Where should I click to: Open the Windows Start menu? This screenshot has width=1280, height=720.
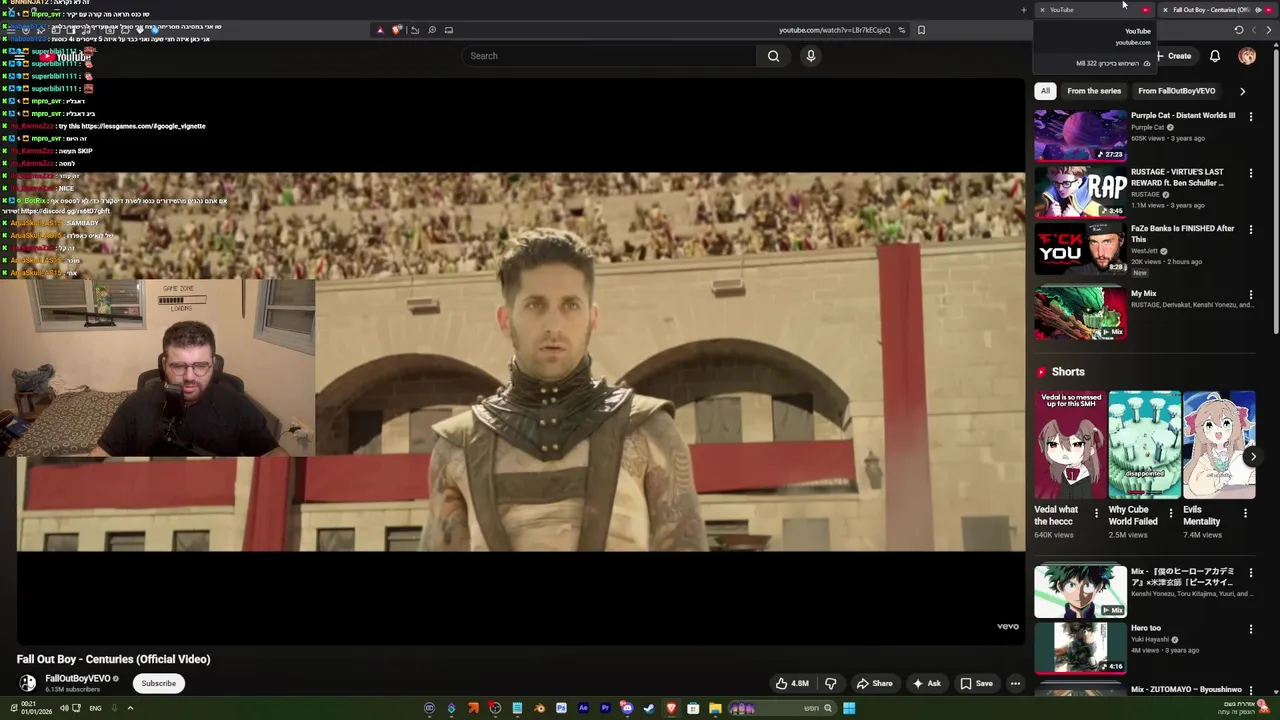point(849,708)
